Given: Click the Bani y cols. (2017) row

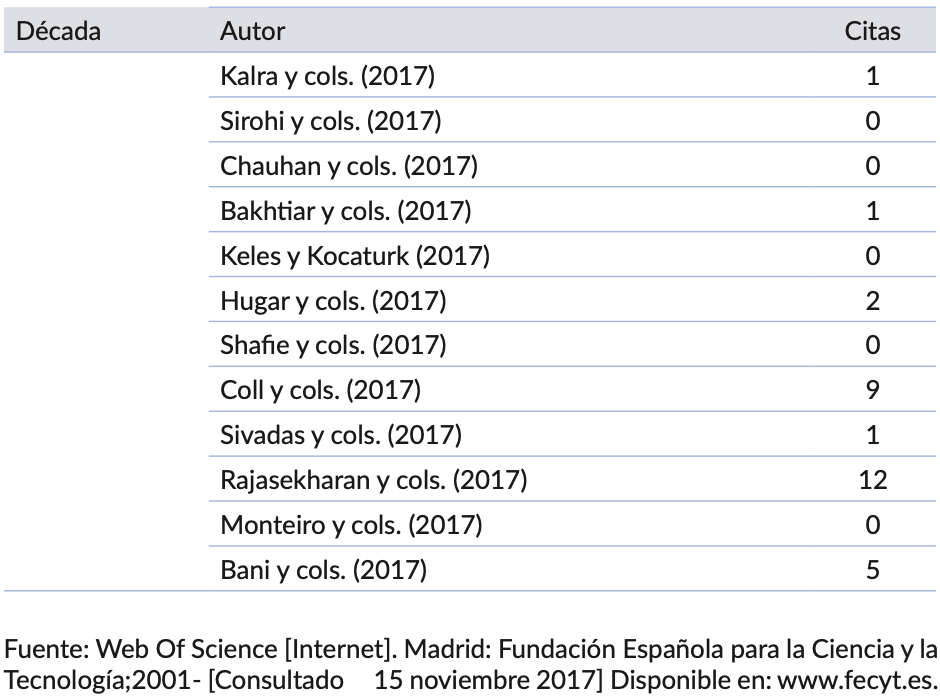Looking at the screenshot, I should (x=323, y=571).
